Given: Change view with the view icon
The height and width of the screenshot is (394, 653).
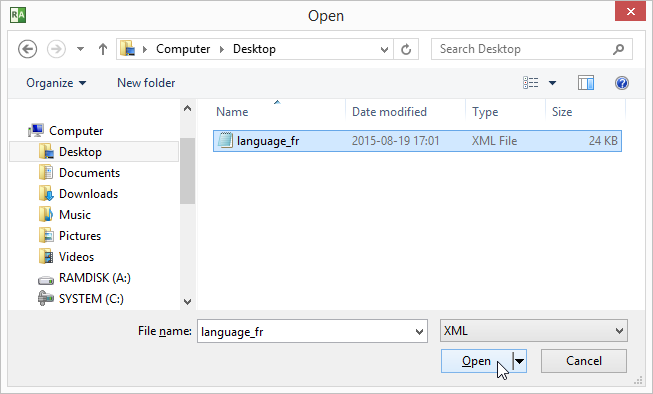Looking at the screenshot, I should [x=531, y=83].
